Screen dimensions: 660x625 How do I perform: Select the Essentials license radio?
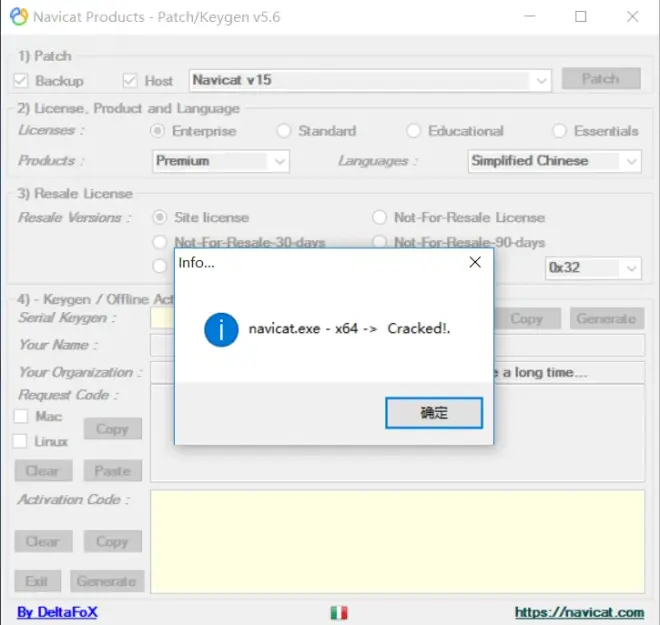tap(559, 131)
